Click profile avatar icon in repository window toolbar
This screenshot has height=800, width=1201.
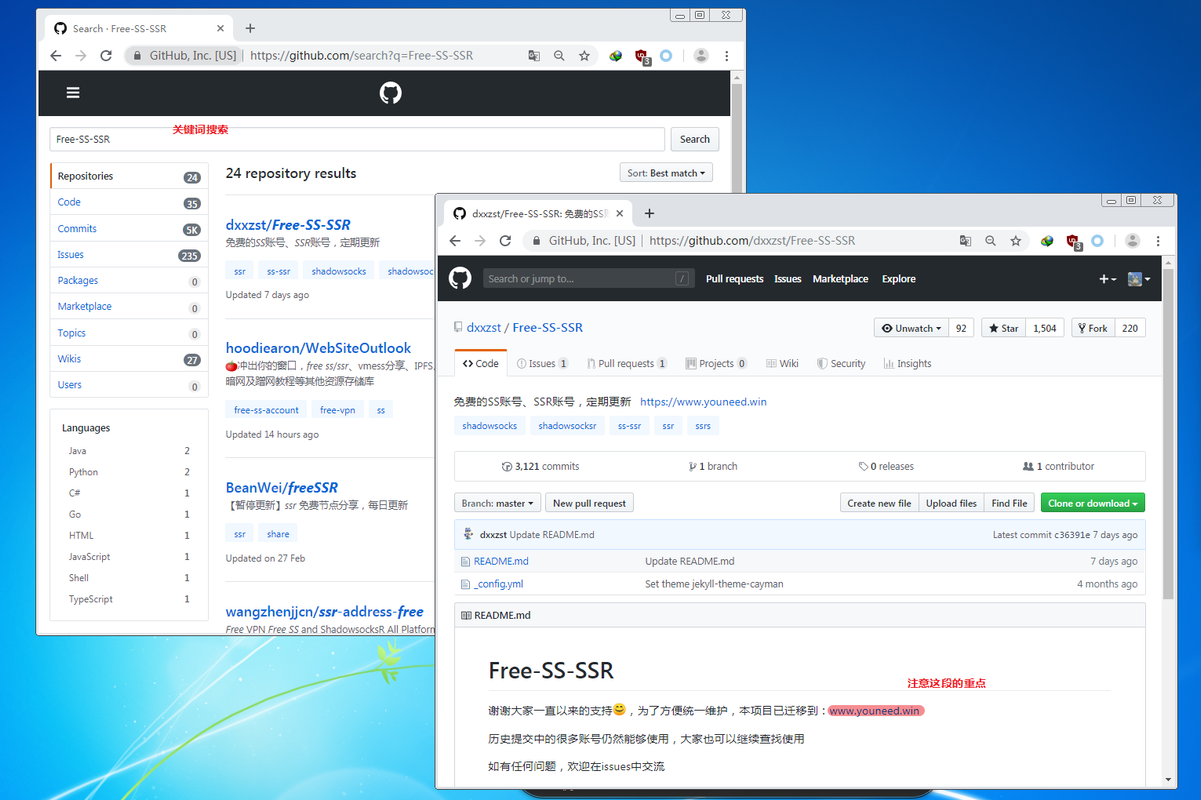tap(1132, 241)
